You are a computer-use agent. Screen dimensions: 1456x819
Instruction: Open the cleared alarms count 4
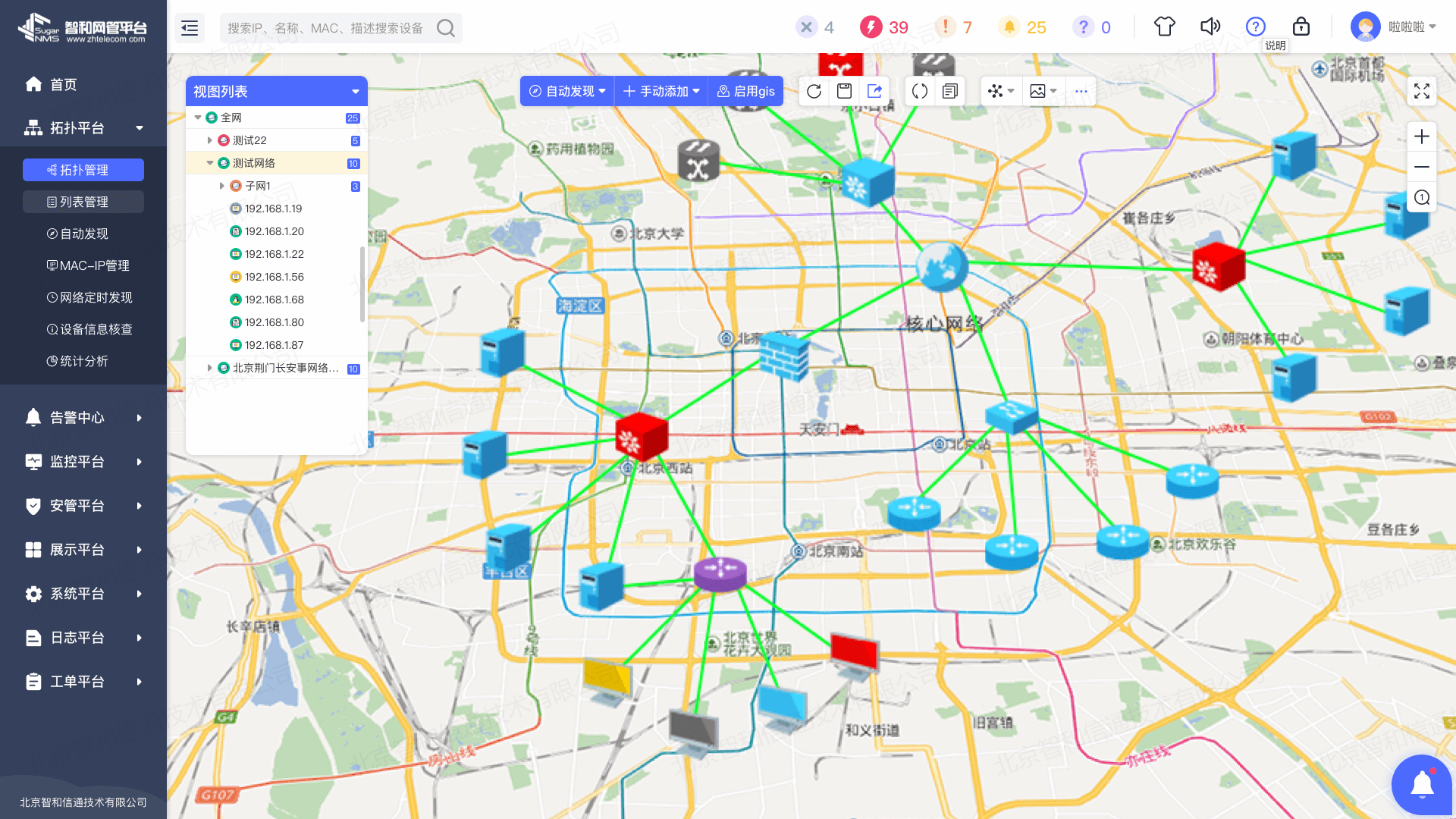[815, 27]
